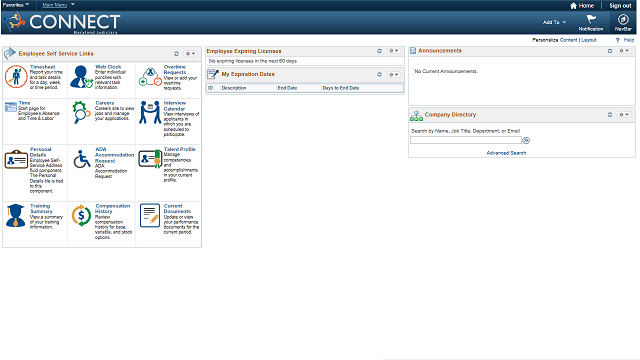Screen dimensions: 640x360
Task: Click the Description column header
Action: click(x=234, y=88)
